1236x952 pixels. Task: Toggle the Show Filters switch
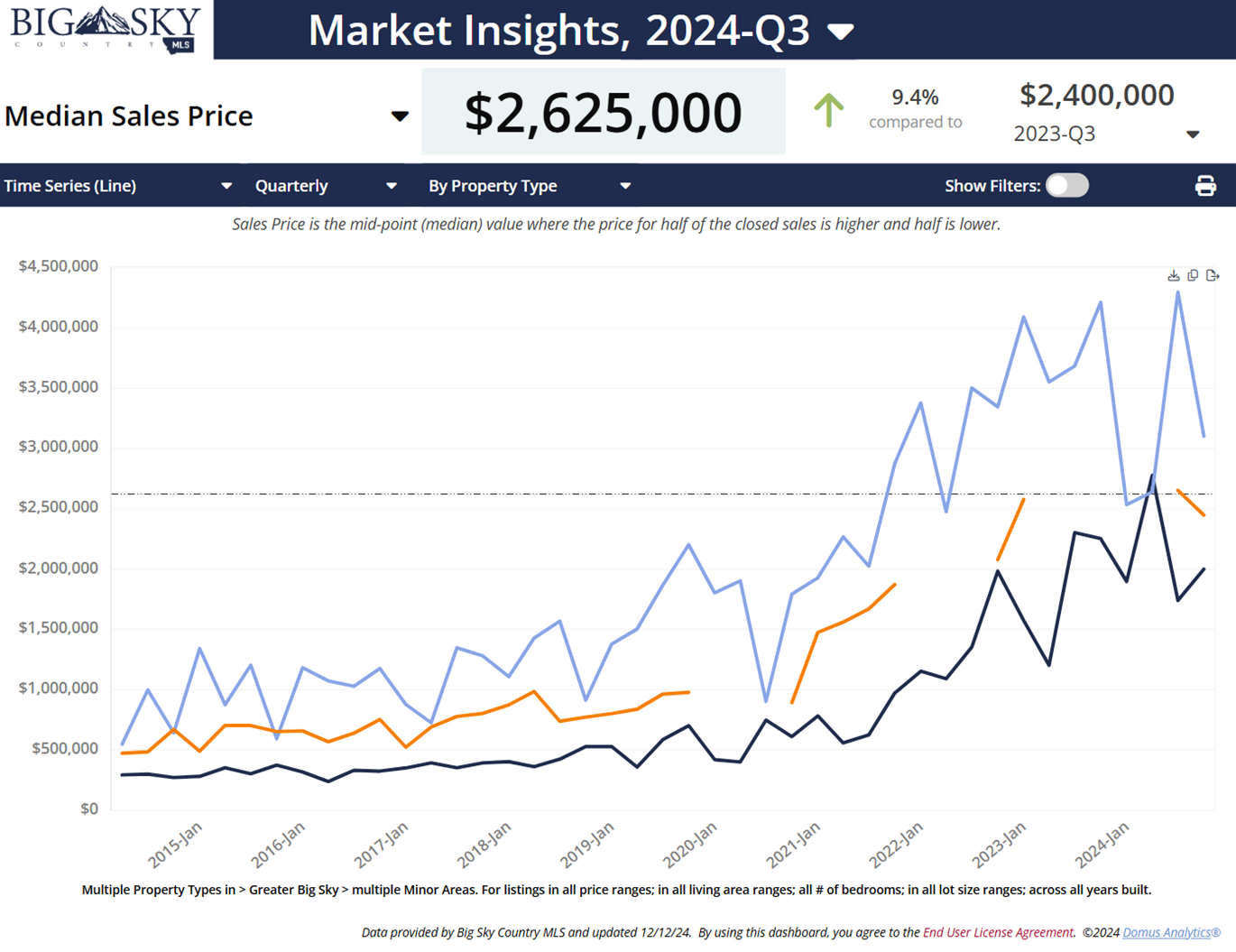coord(1067,186)
